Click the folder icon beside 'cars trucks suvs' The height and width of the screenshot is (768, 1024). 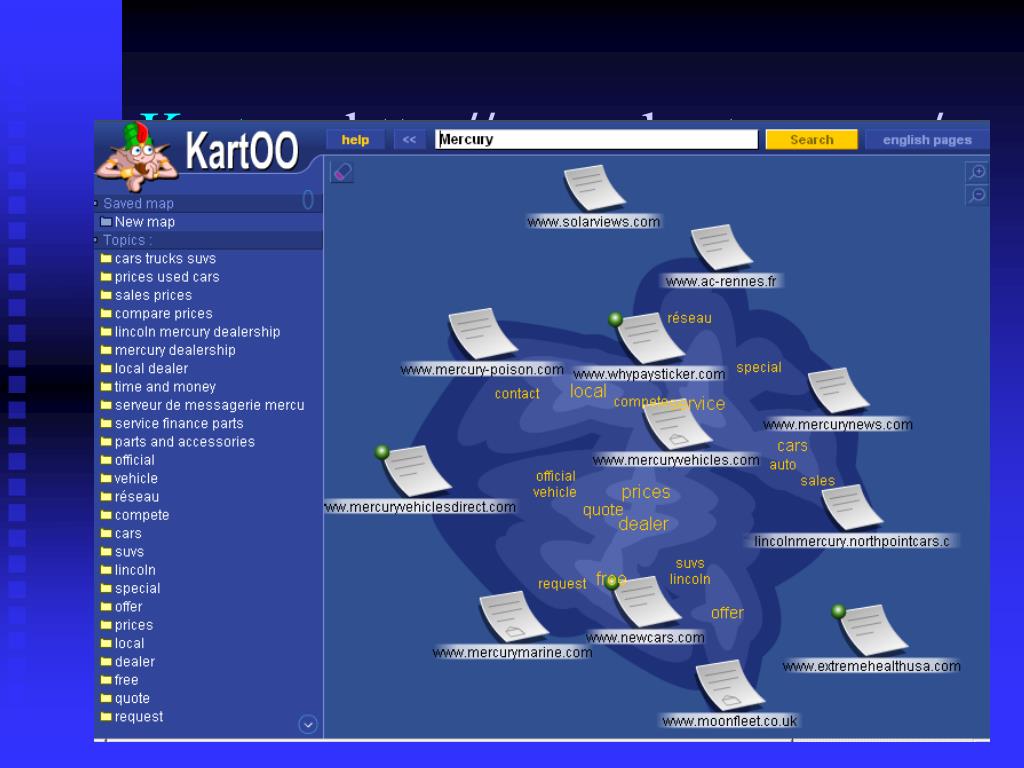(x=106, y=259)
